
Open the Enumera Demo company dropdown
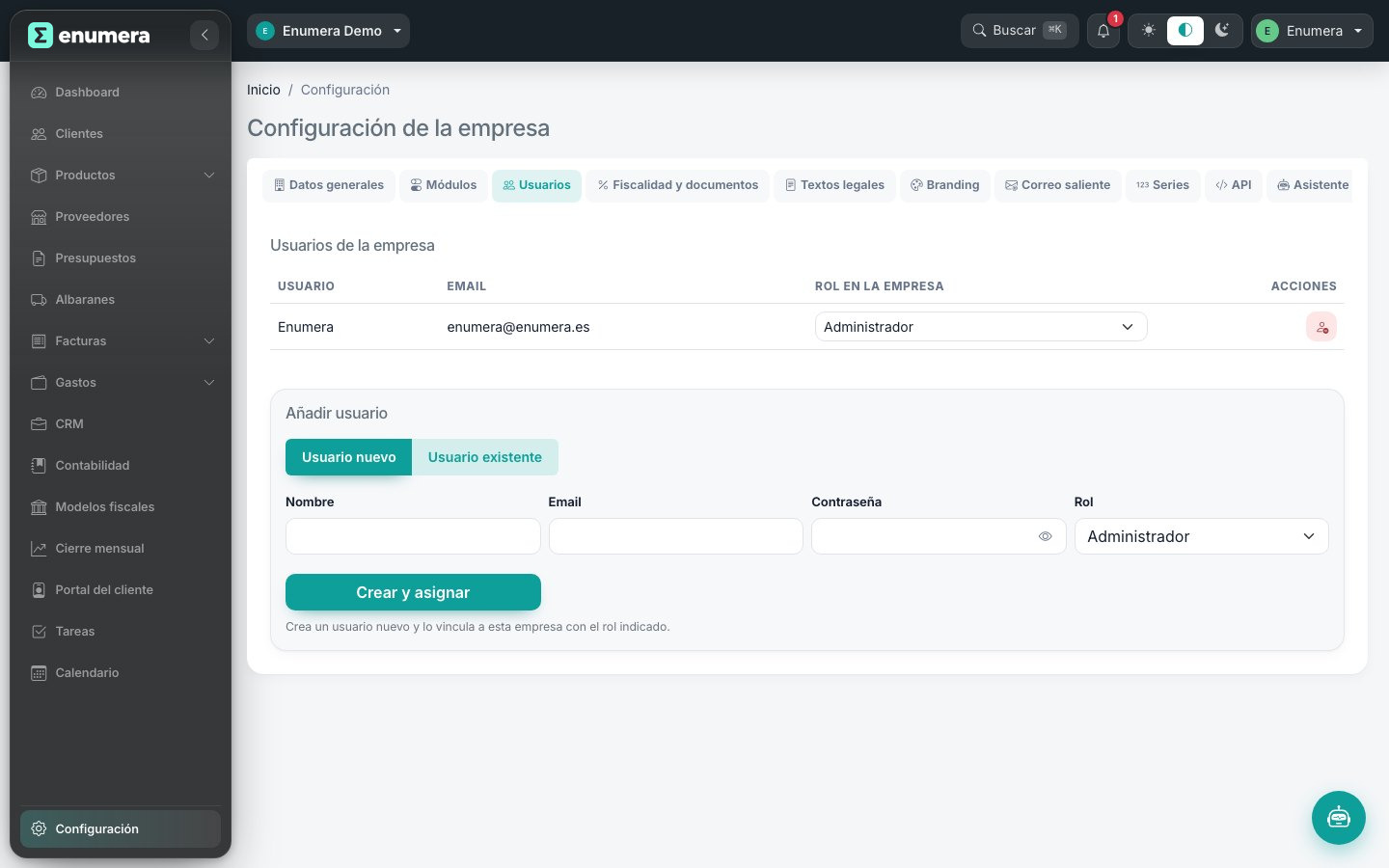tap(328, 31)
